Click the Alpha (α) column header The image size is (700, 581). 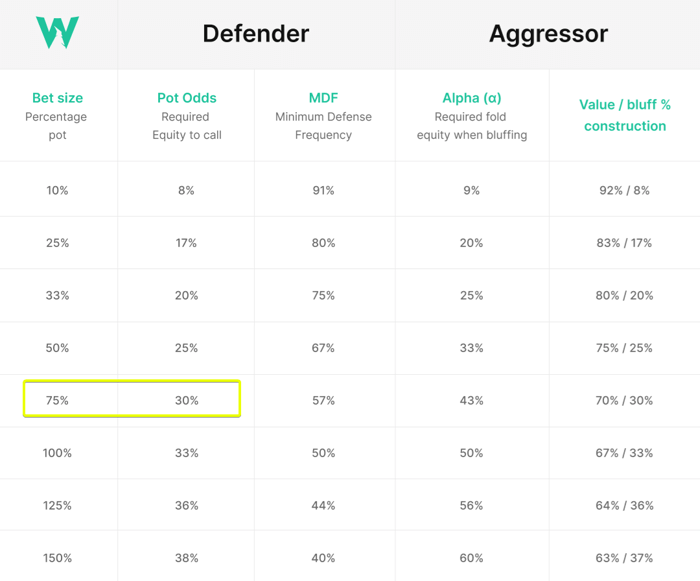471,98
